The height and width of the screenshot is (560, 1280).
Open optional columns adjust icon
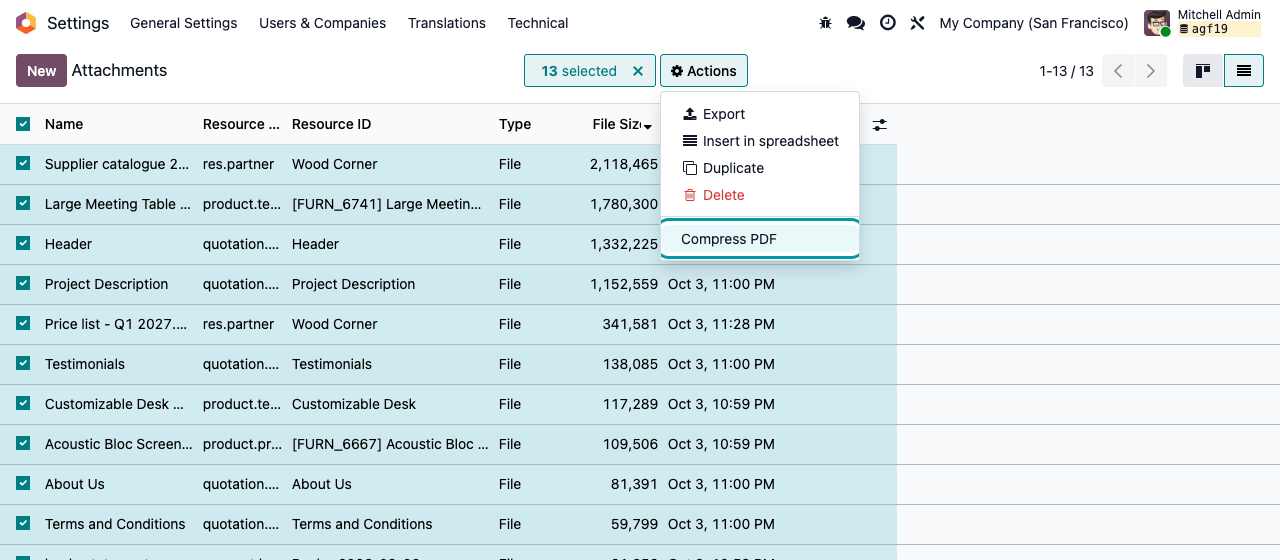(x=879, y=125)
